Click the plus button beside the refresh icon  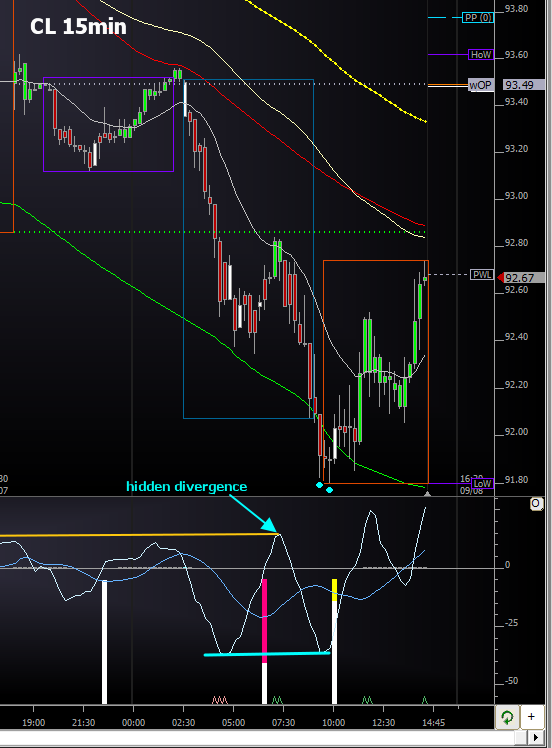click(x=531, y=717)
